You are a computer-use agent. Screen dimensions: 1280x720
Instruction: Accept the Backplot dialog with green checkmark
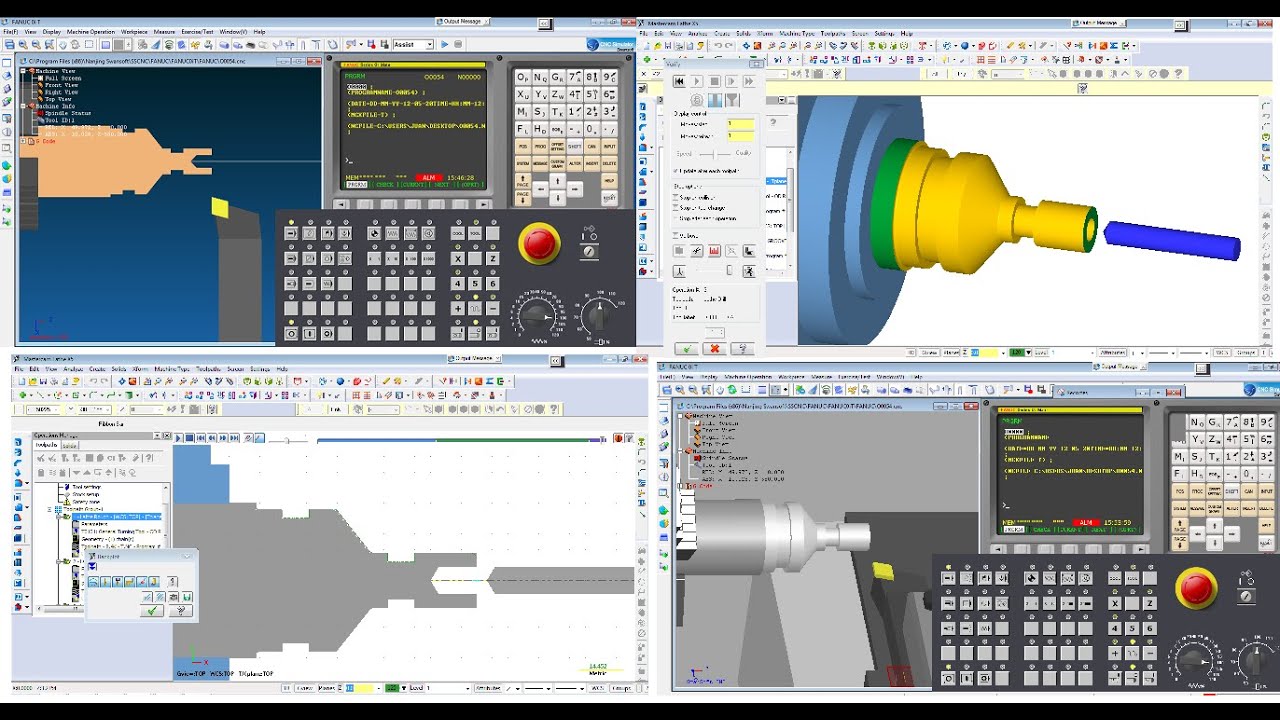click(152, 610)
